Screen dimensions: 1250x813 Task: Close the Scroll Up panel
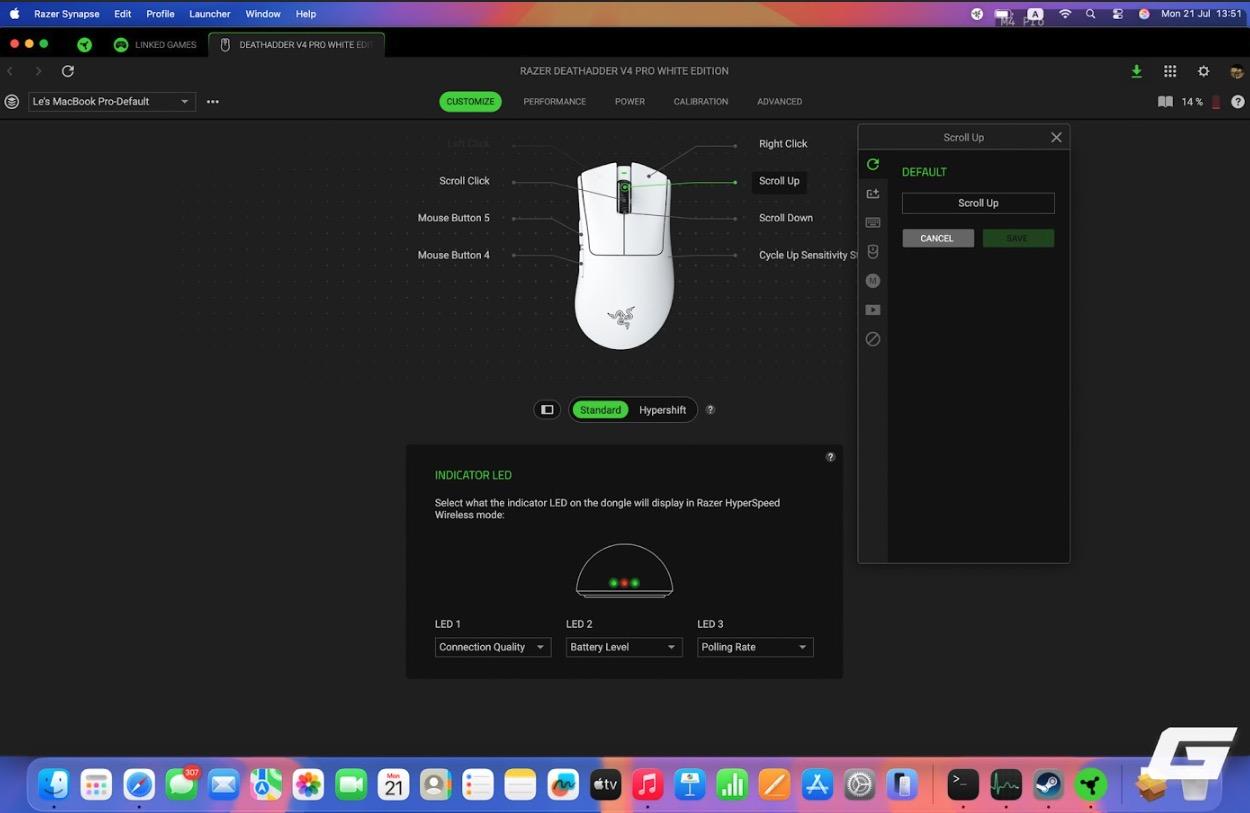point(1056,137)
